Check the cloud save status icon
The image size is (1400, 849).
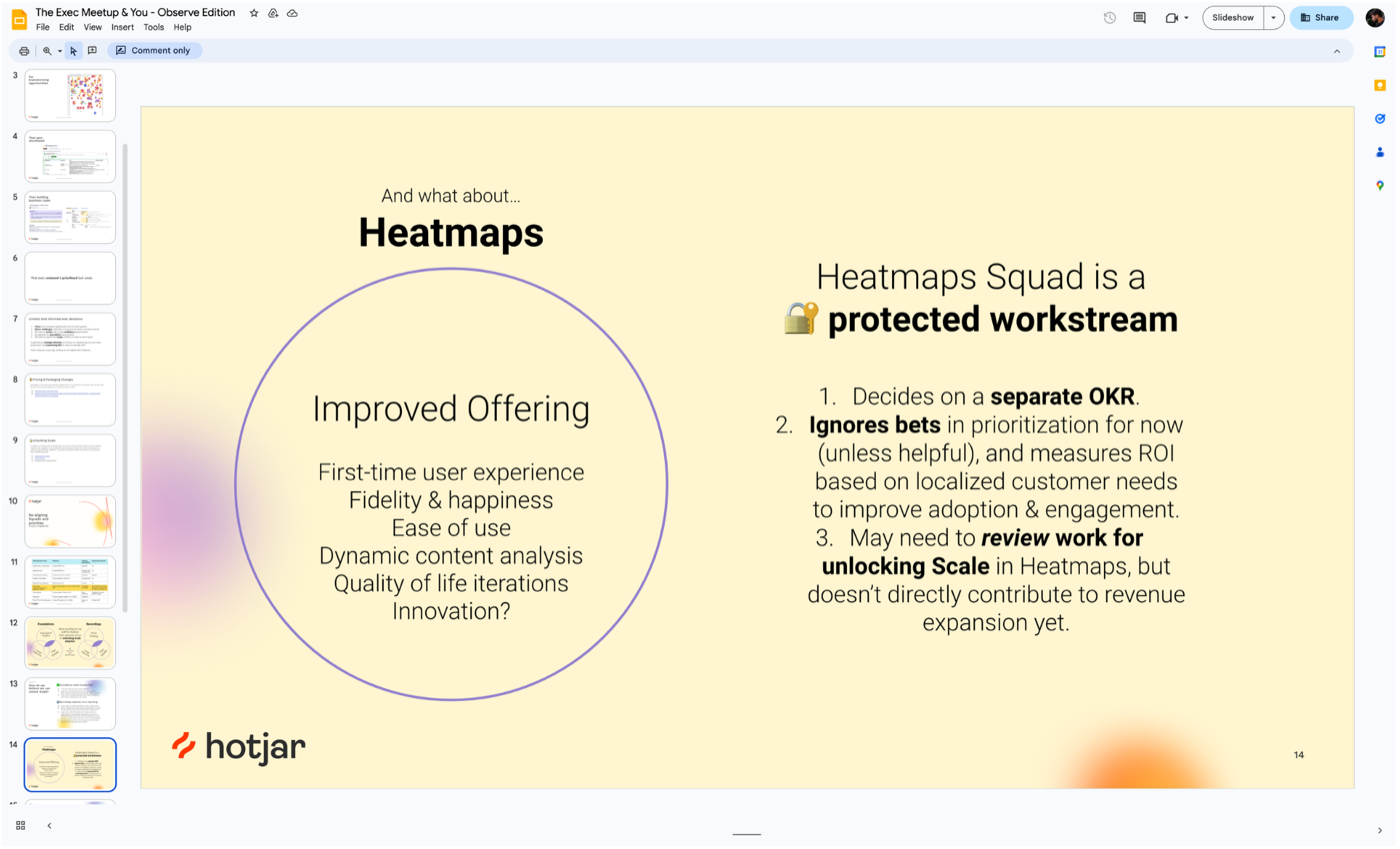click(x=292, y=13)
